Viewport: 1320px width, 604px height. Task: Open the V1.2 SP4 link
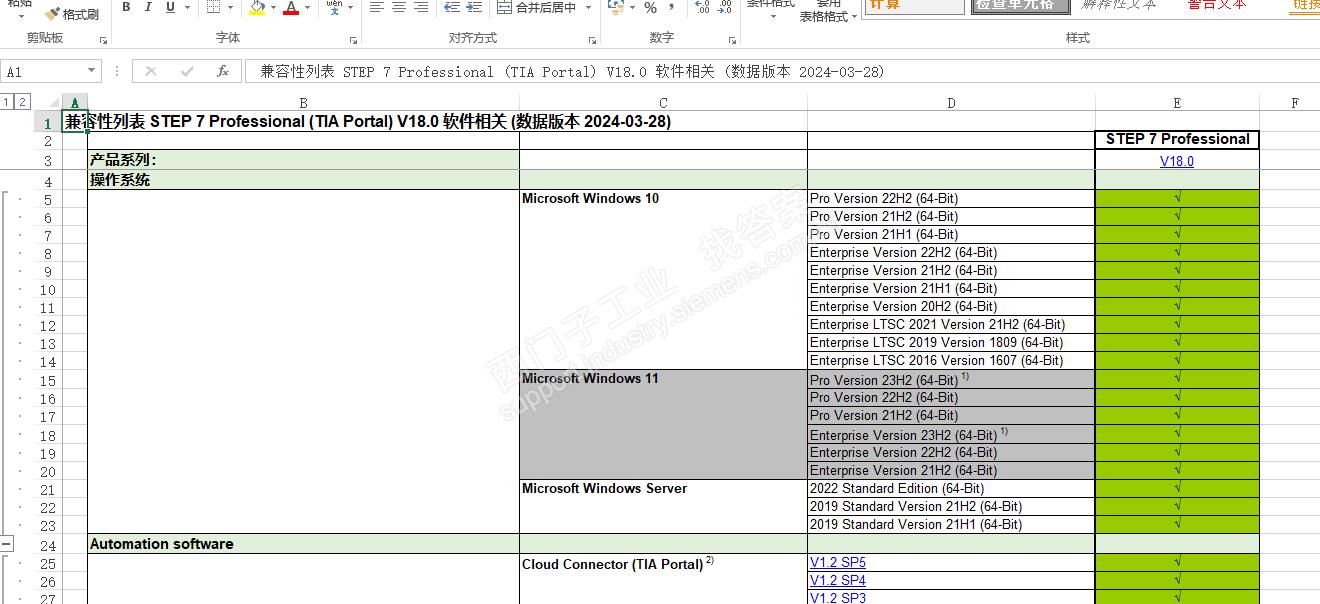838,581
